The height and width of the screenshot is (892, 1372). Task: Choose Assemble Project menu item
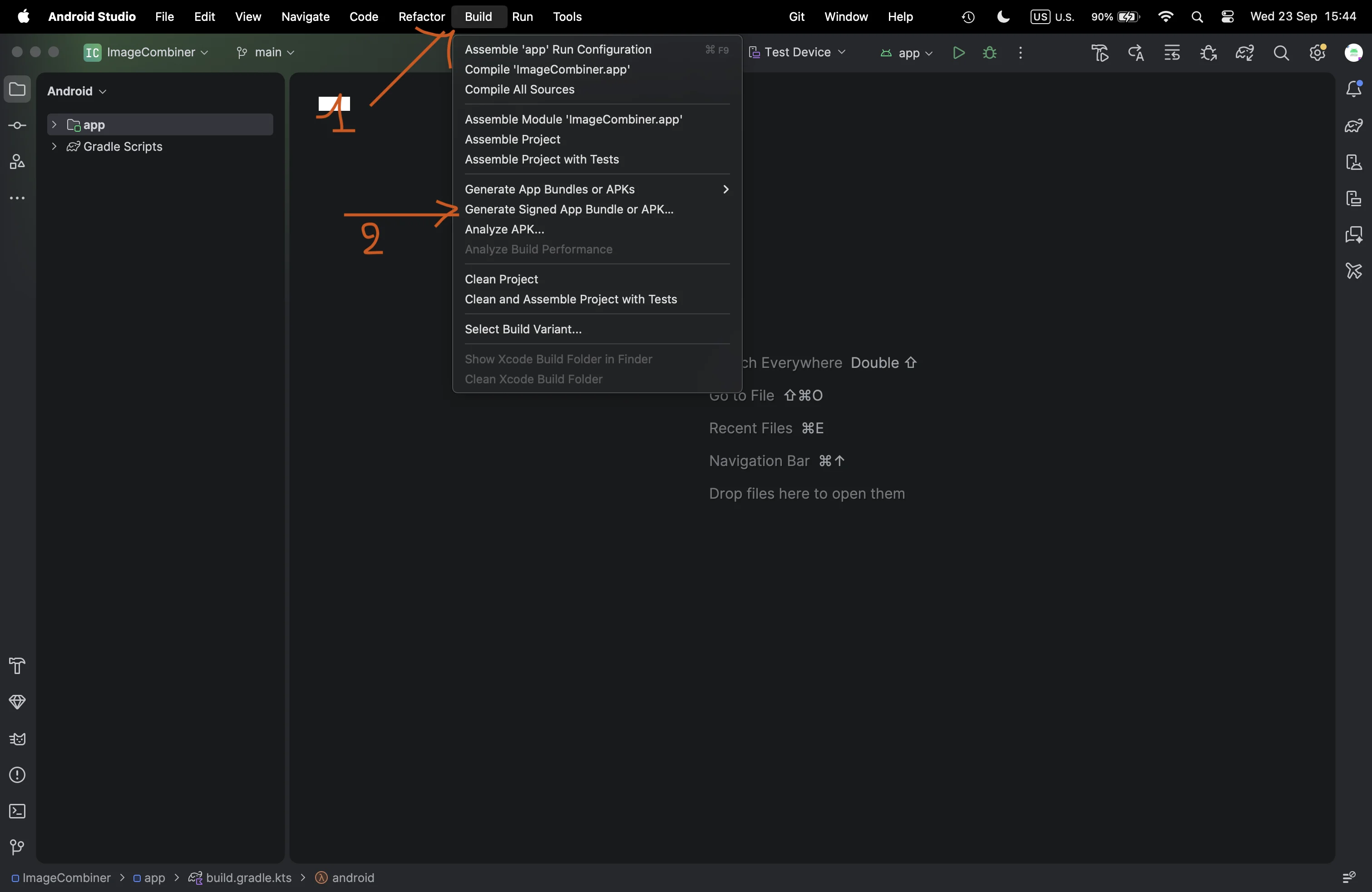597,139
